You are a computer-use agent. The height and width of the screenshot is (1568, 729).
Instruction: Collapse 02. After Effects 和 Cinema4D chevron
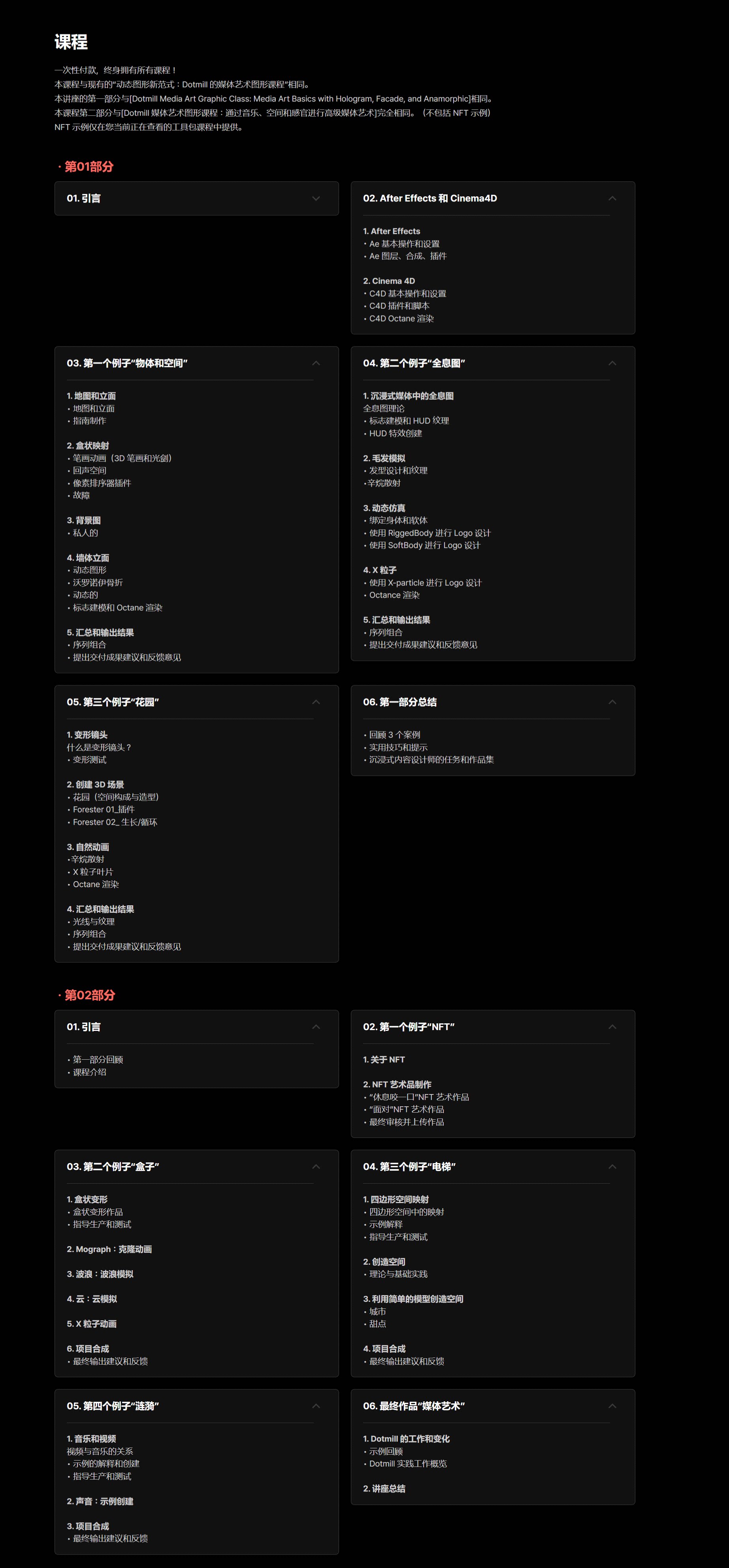612,198
